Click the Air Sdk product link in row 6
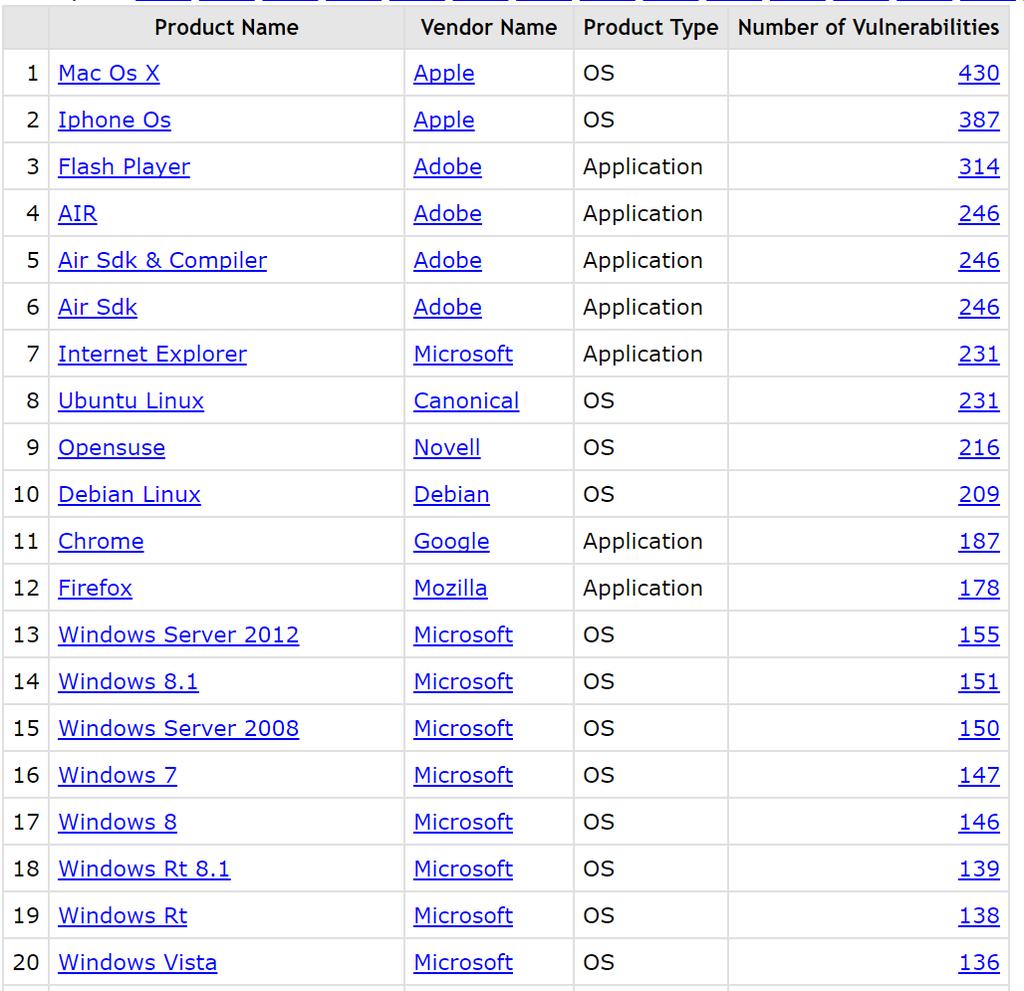1024x991 pixels. pyautogui.click(x=97, y=307)
